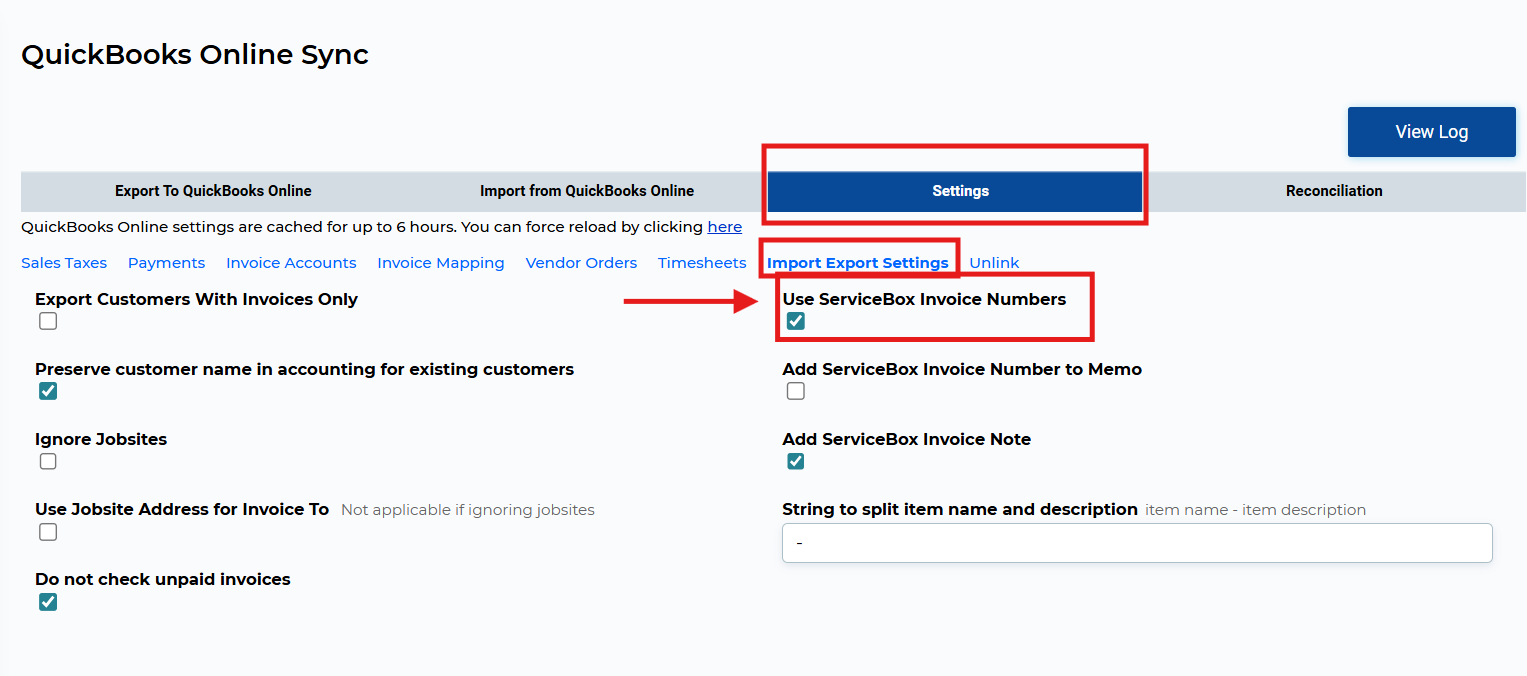Open Invoice Mapping settings
Image resolution: width=1527 pixels, height=676 pixels.
tap(440, 263)
